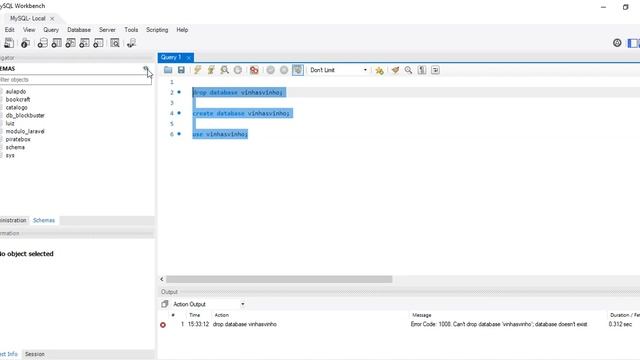Execute the selected statements lightning icon

[198, 70]
